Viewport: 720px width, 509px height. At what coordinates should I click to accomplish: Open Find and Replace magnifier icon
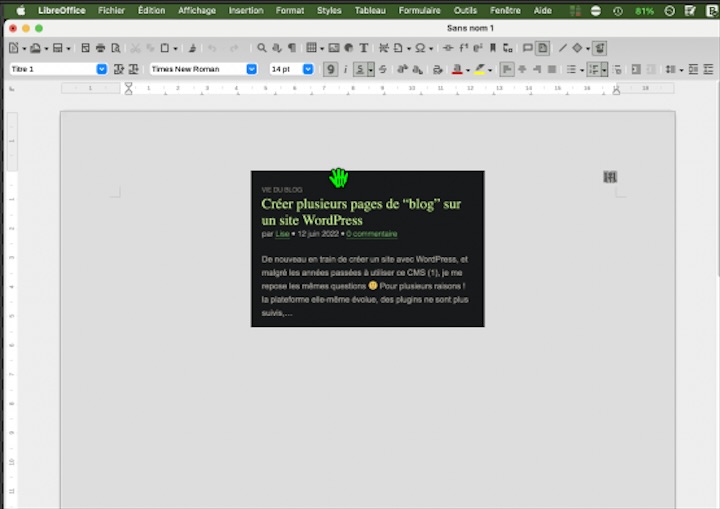point(262,48)
